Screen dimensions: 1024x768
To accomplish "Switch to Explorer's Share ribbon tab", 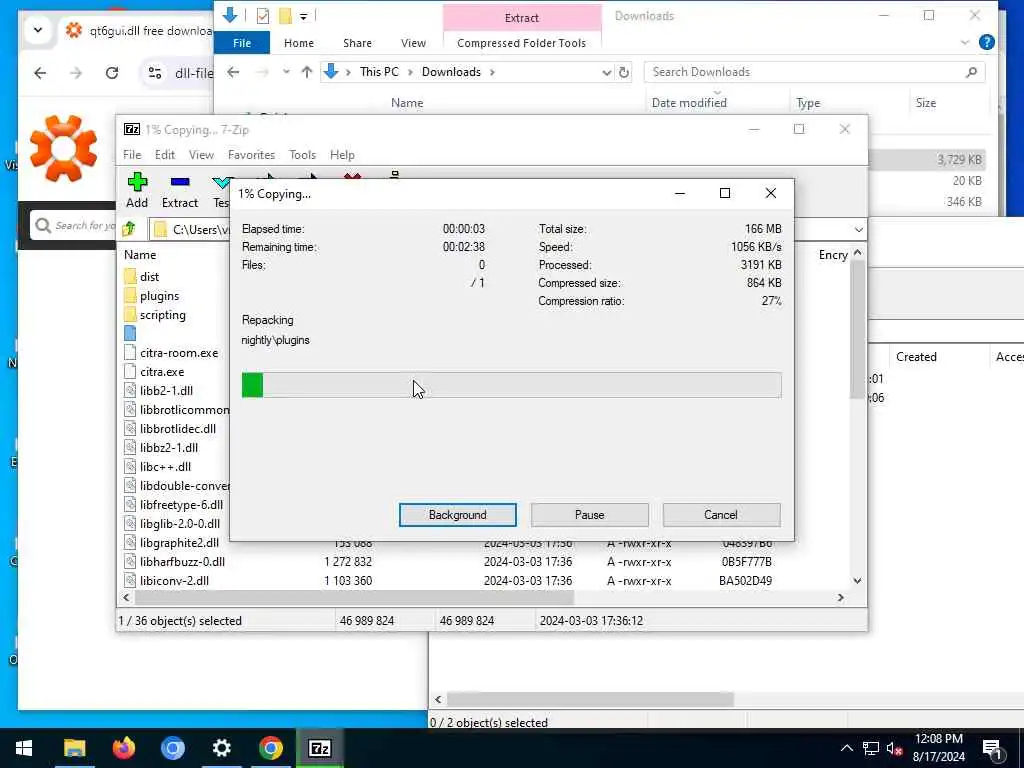I will pos(357,42).
